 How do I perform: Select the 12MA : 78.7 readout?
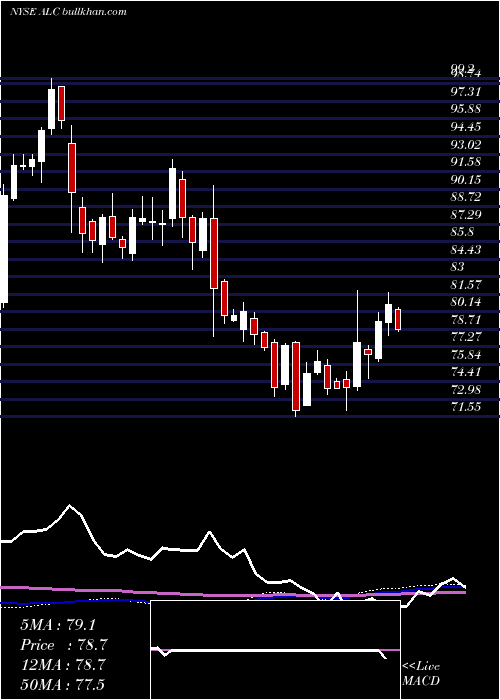63,665
